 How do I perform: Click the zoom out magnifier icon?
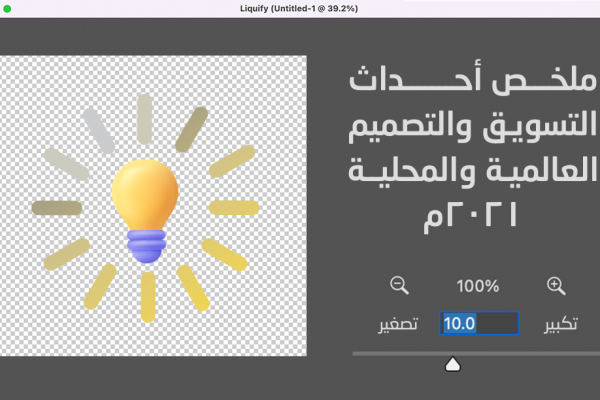pos(400,286)
